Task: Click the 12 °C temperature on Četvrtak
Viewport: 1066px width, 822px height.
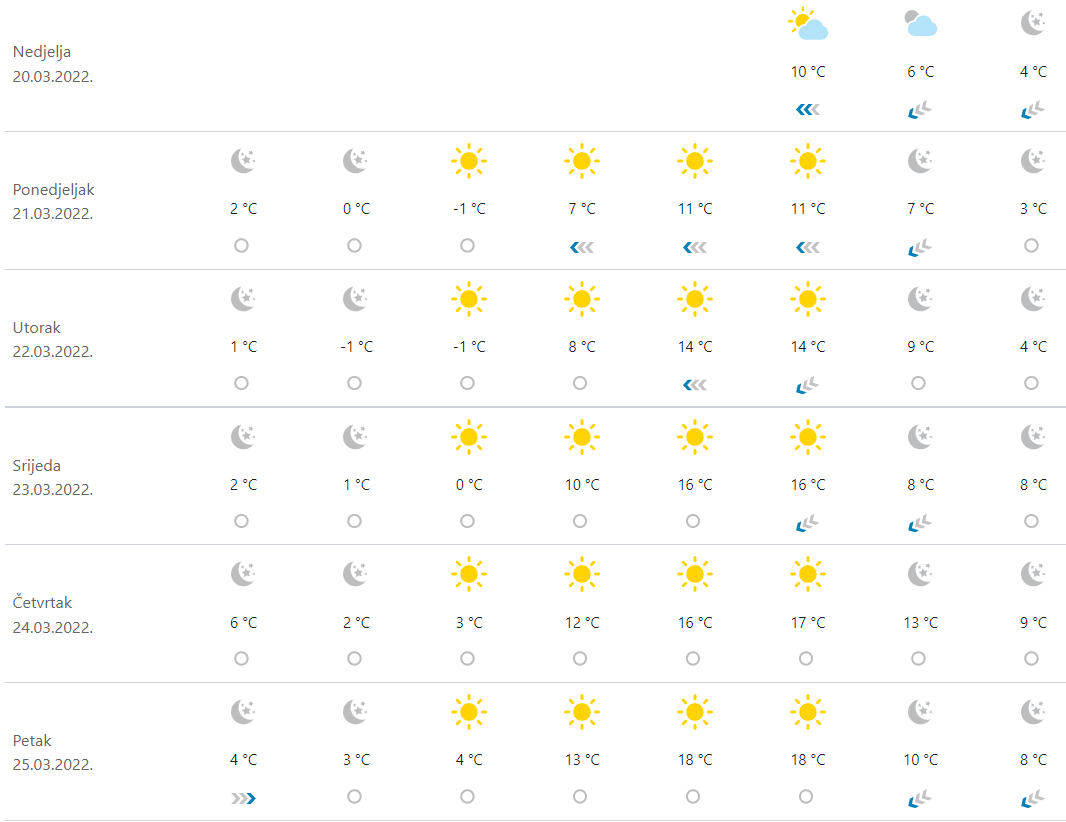Action: pyautogui.click(x=581, y=623)
